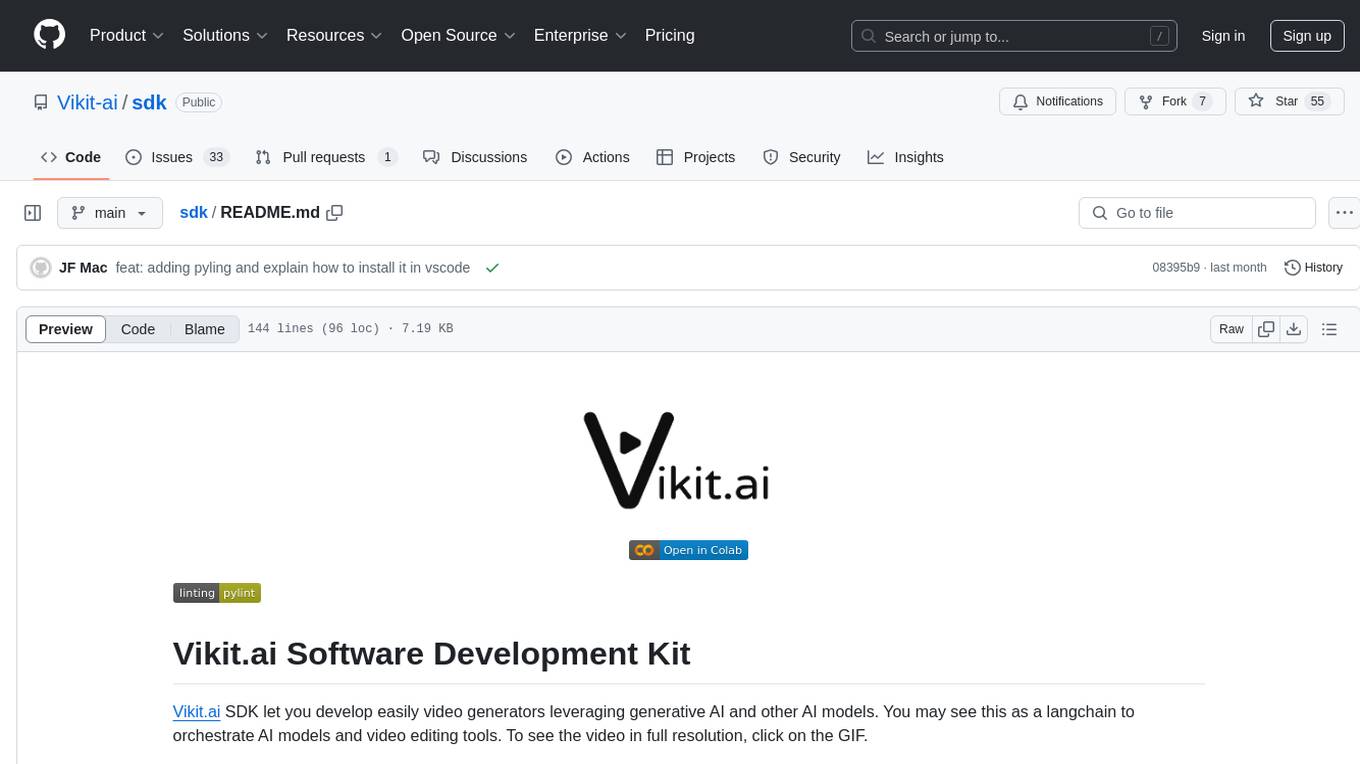The height and width of the screenshot is (764, 1360).
Task: Open commit 08395b9
Action: [1176, 268]
